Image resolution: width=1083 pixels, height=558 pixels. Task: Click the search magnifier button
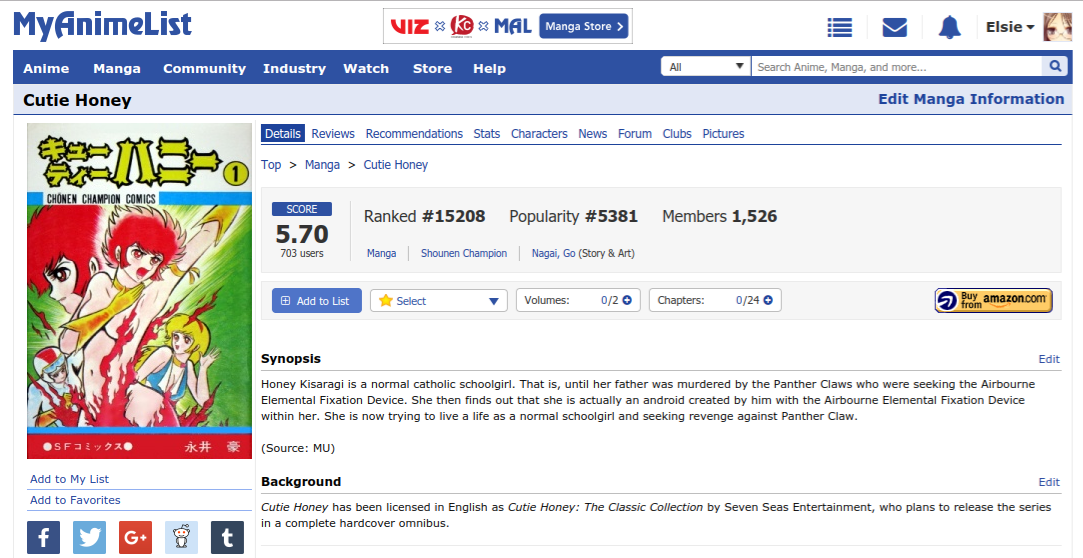pos(1055,66)
